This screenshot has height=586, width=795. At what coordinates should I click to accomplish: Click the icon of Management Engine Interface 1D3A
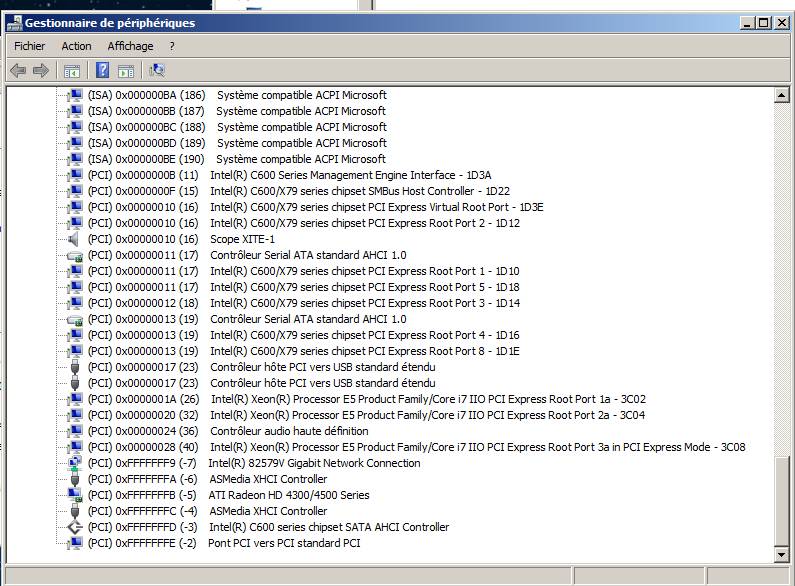[76, 175]
